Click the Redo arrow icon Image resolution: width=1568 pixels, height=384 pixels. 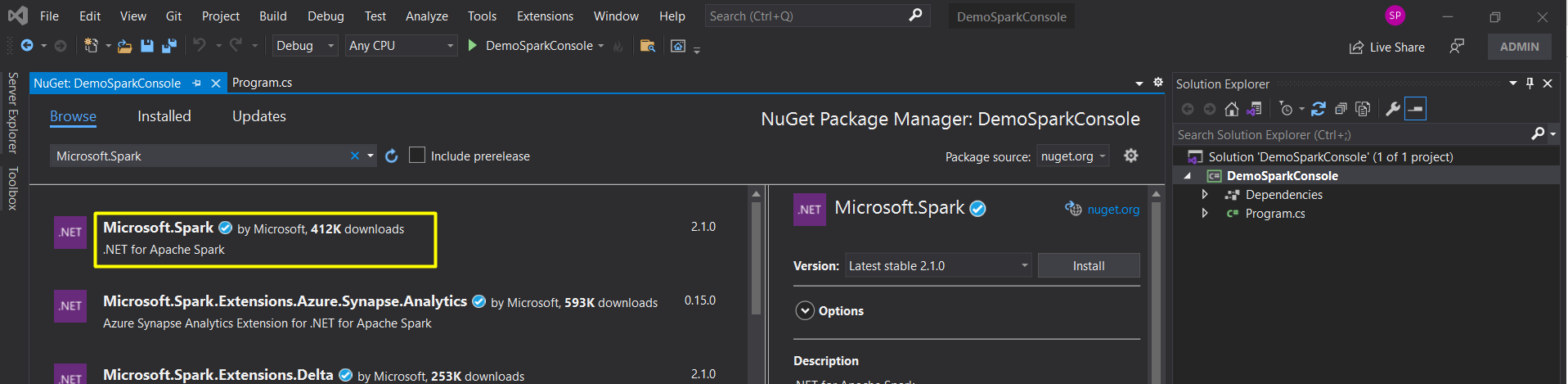(236, 45)
